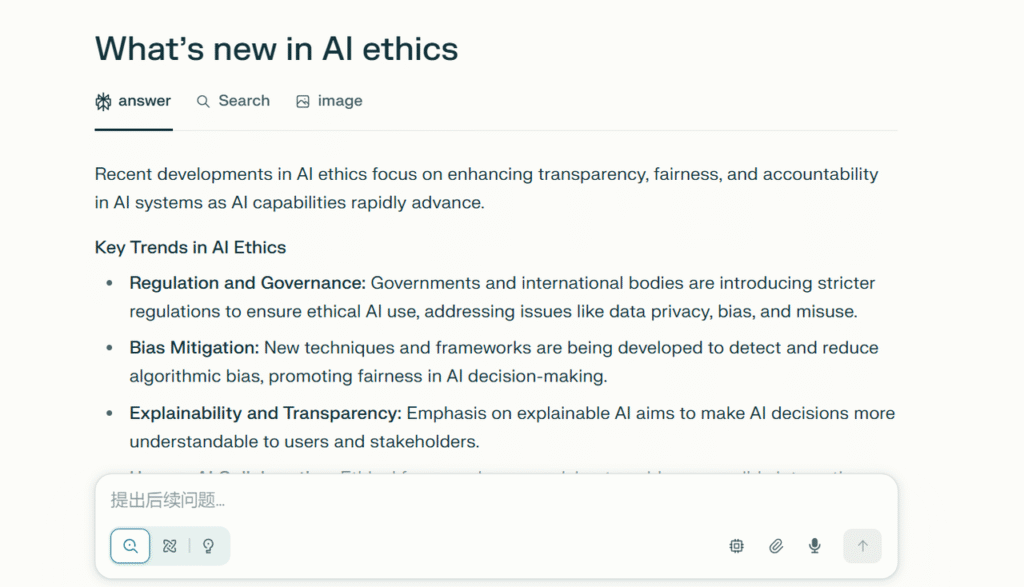1024x587 pixels.
Task: Open the answer tab
Action: coord(144,101)
